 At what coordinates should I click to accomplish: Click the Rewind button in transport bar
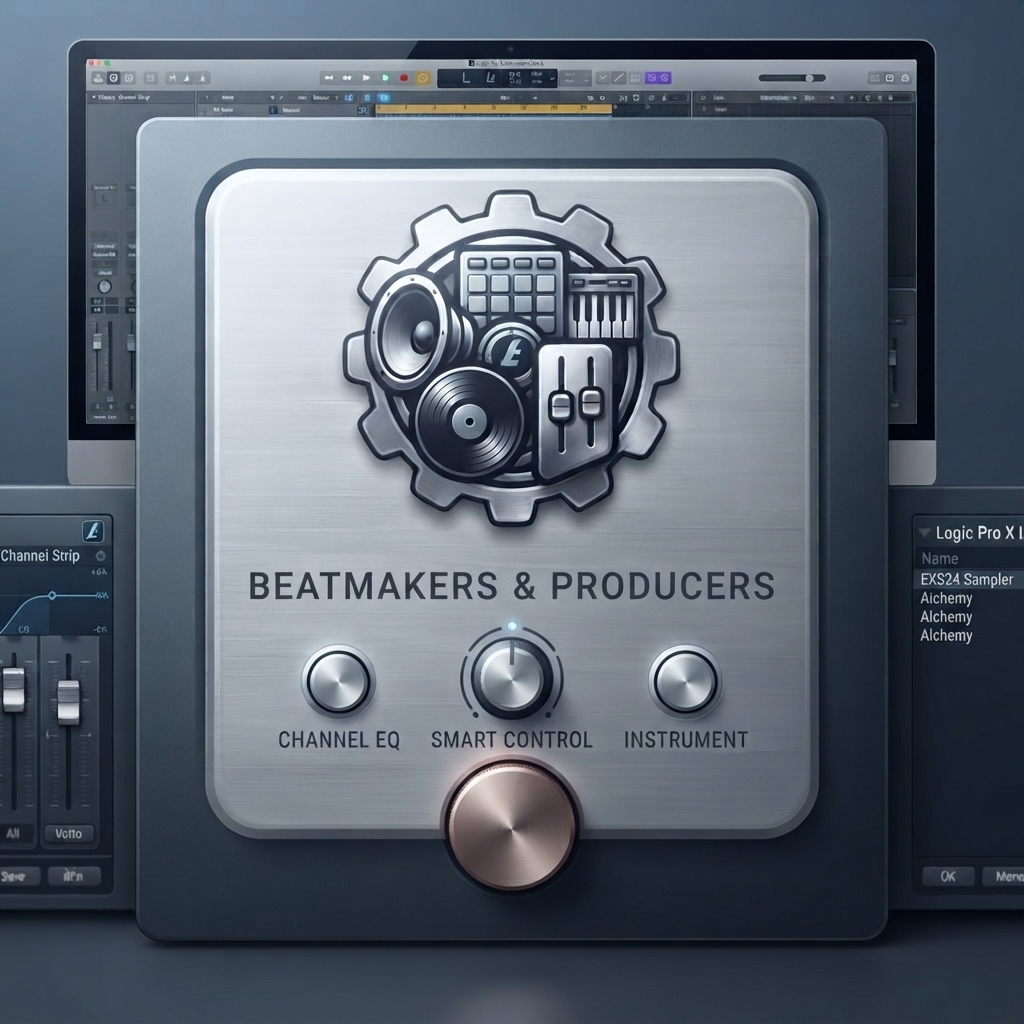pos(328,78)
